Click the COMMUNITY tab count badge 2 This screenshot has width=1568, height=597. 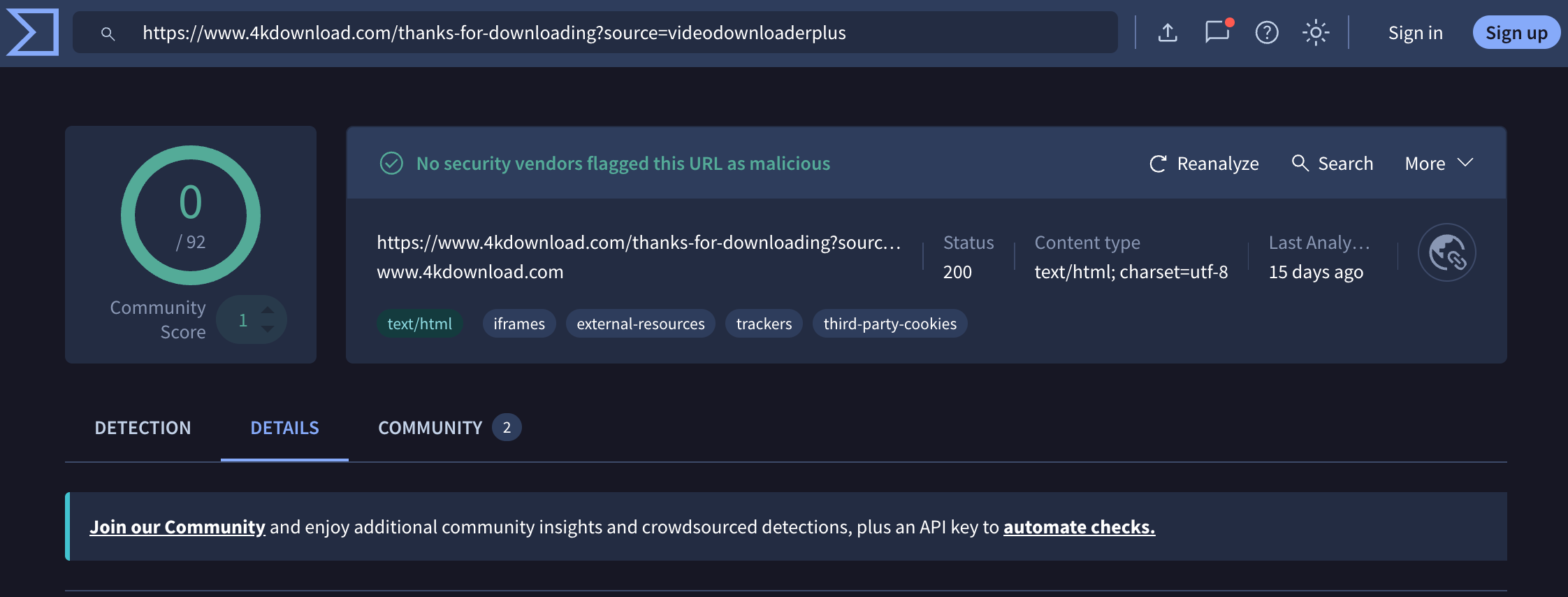tap(507, 428)
